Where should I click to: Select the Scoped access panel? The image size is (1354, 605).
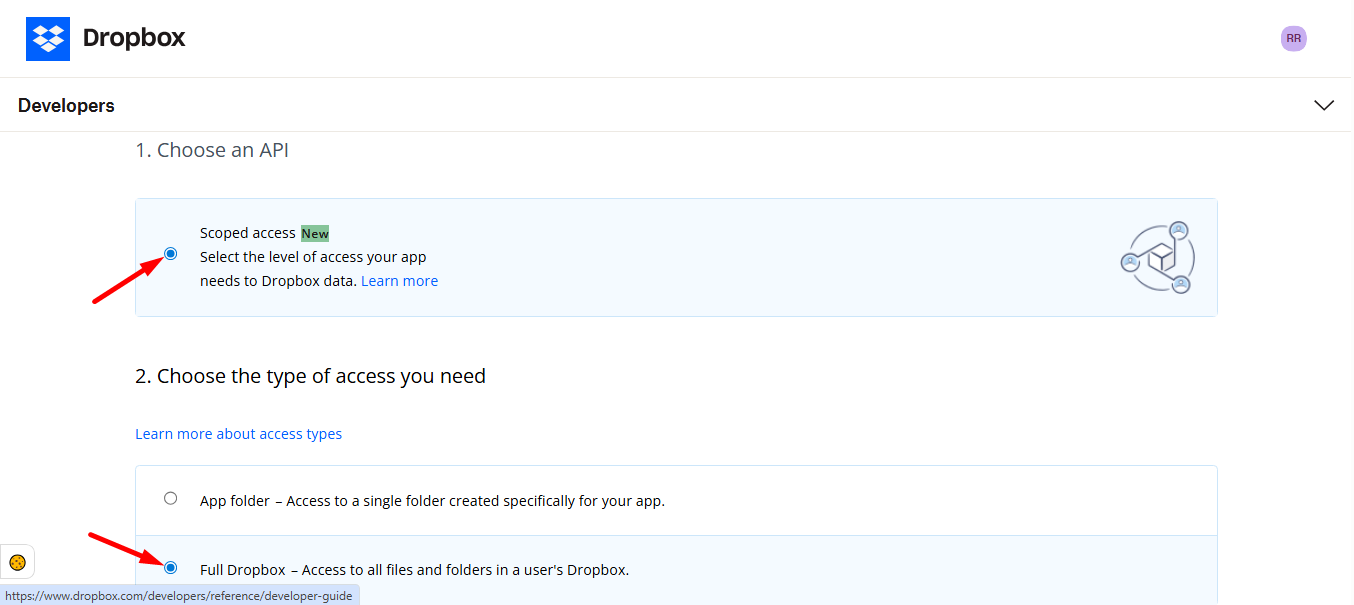click(x=676, y=257)
